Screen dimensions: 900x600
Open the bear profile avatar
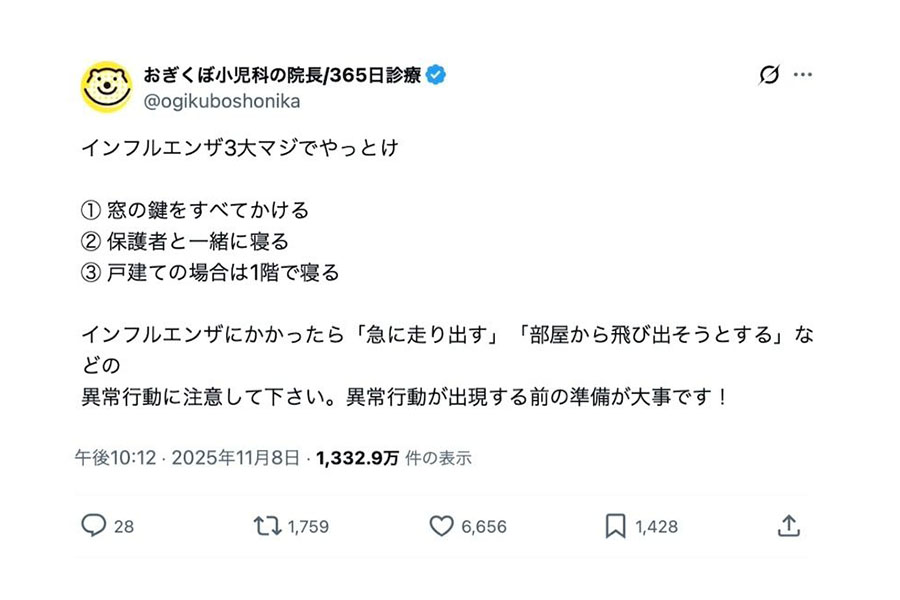[106, 87]
